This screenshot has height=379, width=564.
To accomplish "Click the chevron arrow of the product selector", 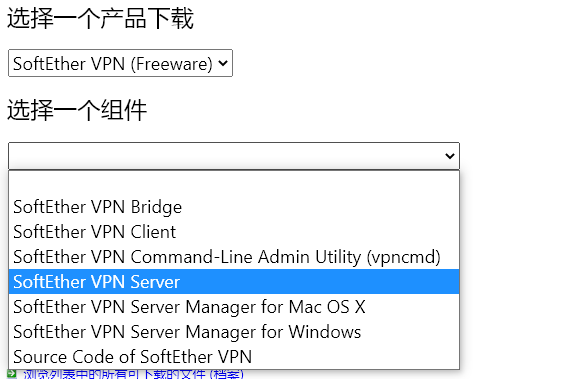I will (223, 63).
